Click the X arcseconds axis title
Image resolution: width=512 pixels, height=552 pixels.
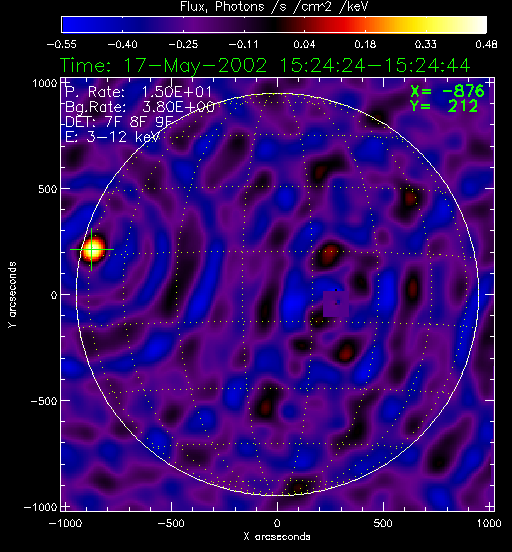[x=277, y=537]
